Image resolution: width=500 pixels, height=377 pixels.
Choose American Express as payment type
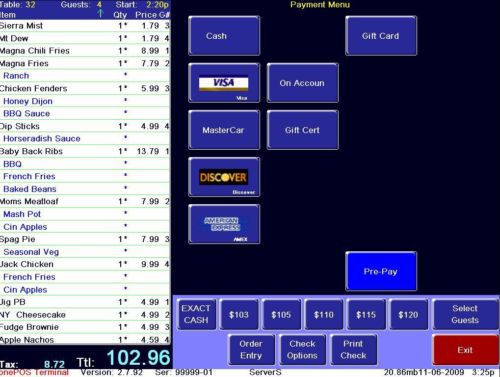224,224
